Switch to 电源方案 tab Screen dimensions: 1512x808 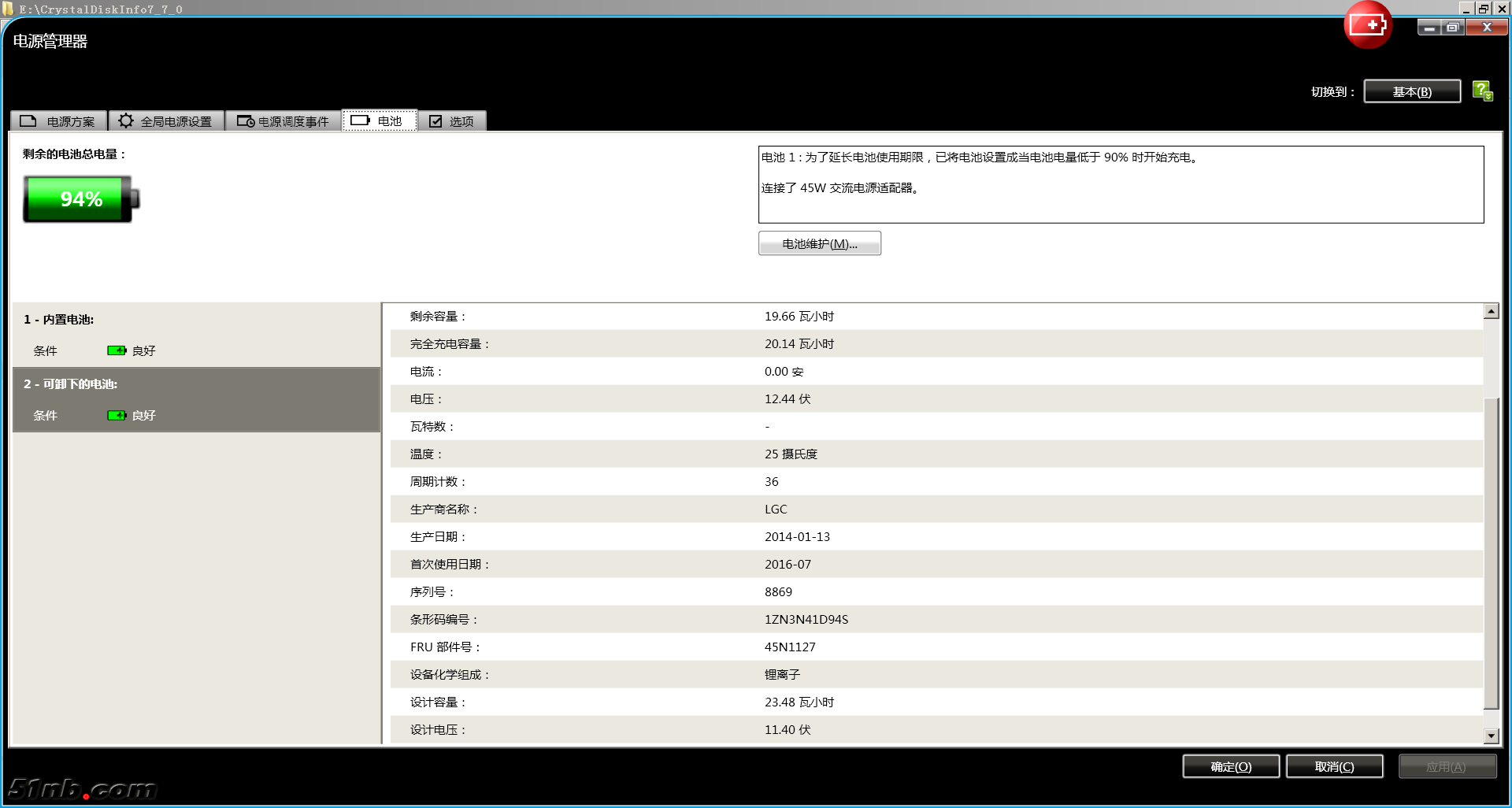(x=58, y=121)
